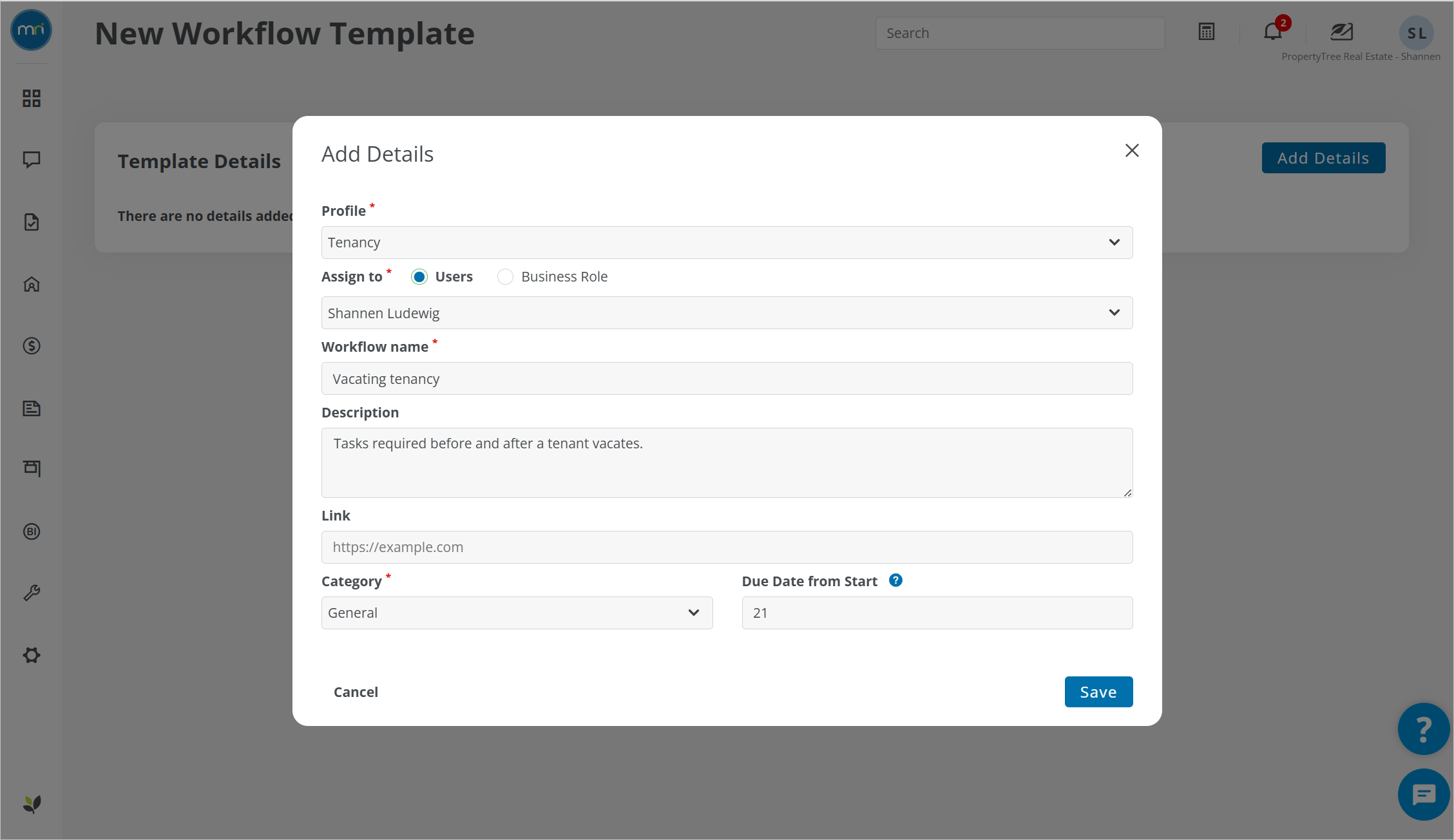Image resolution: width=1454 pixels, height=840 pixels.
Task: Click the PropertyTree Real Estate - Shannen label
Action: tap(1361, 57)
